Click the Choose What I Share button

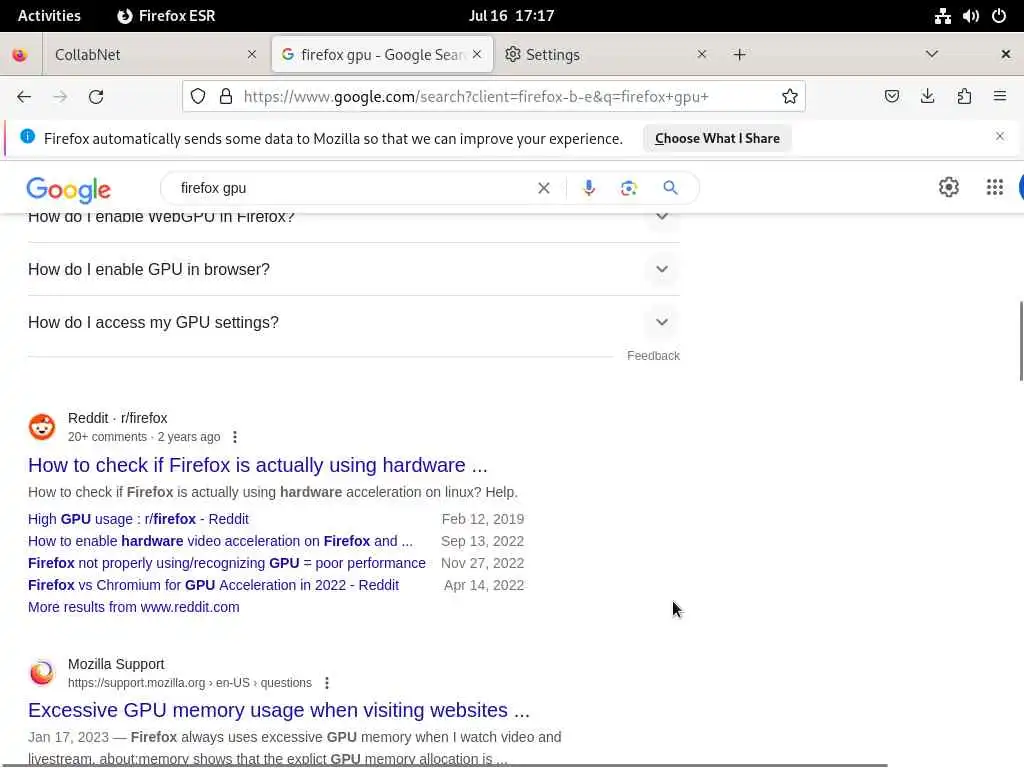717,138
